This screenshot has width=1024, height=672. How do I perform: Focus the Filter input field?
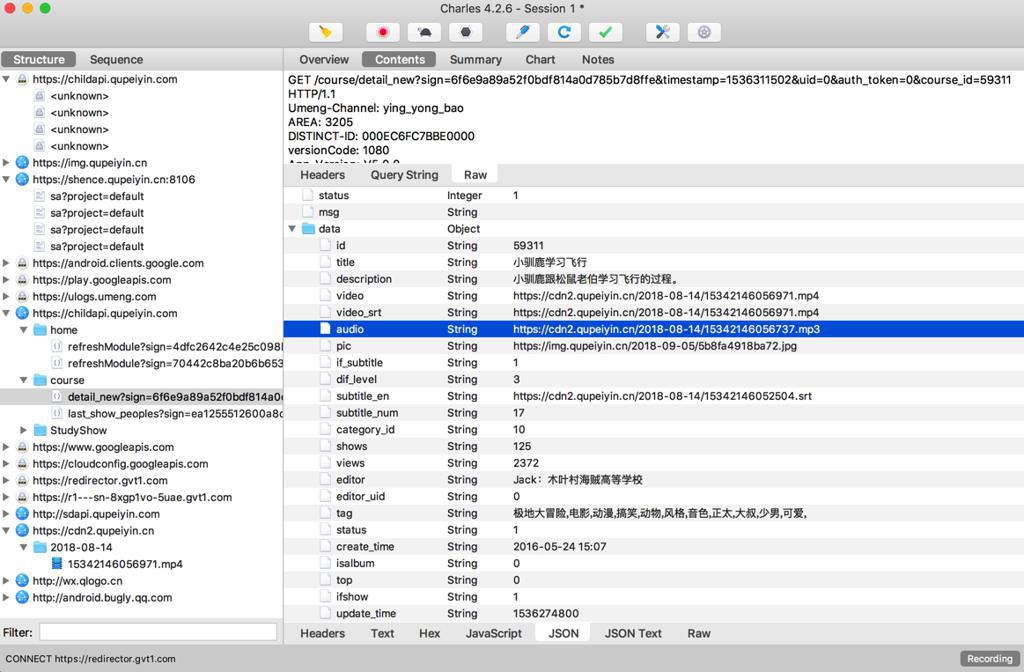pos(158,632)
